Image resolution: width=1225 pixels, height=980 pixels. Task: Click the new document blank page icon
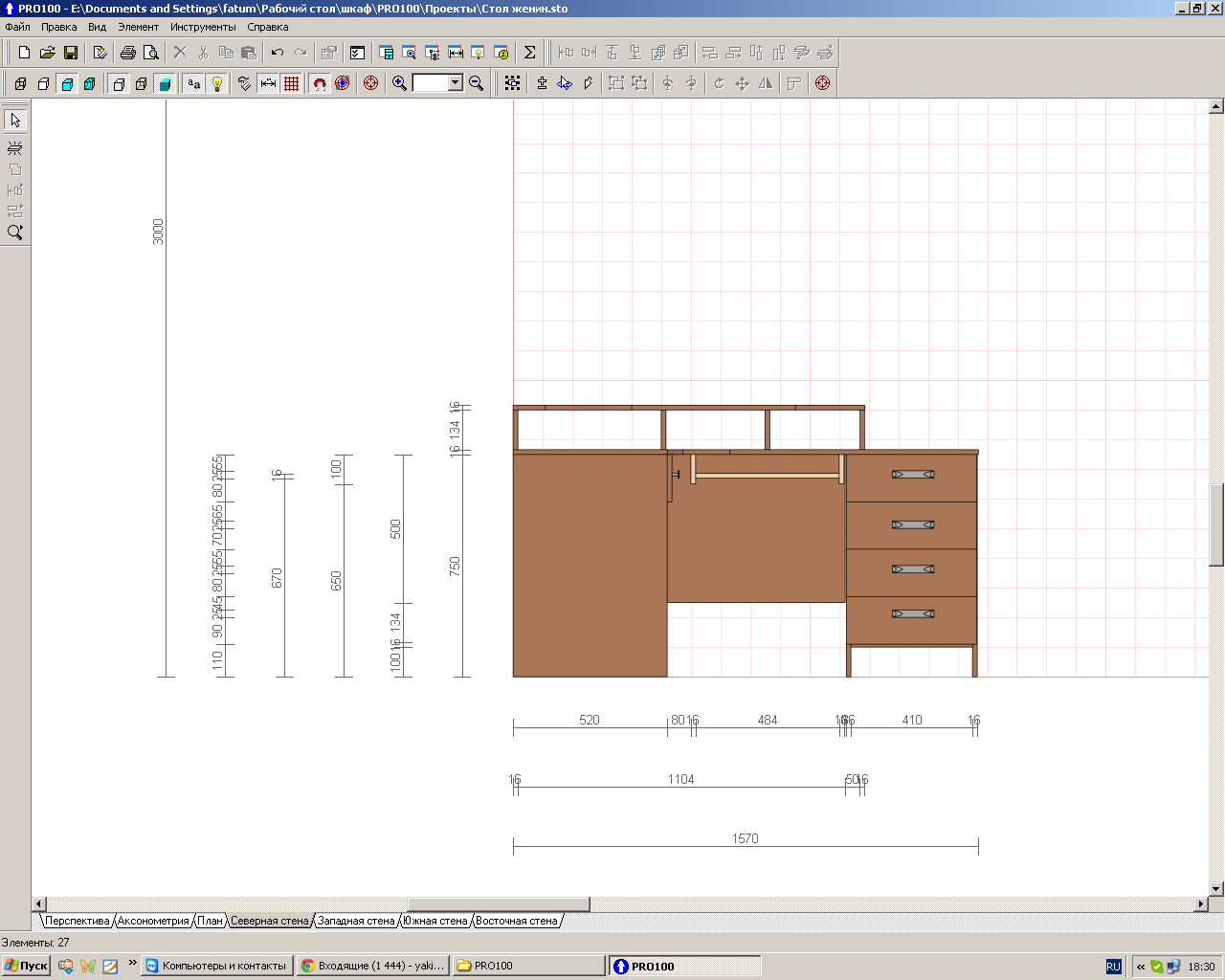coord(24,53)
